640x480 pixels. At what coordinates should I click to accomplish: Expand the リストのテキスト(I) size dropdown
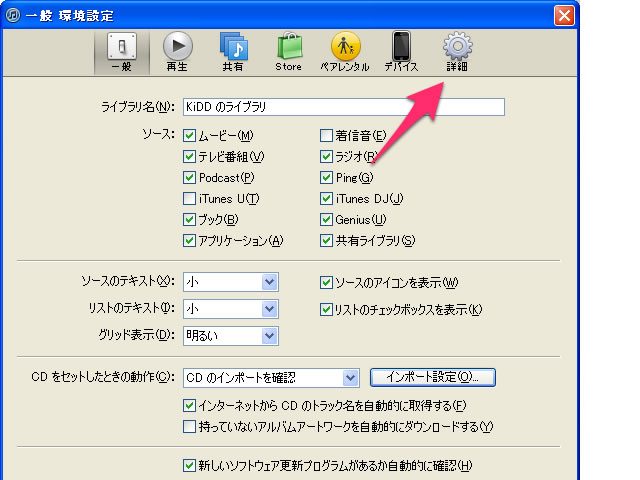tap(231, 309)
